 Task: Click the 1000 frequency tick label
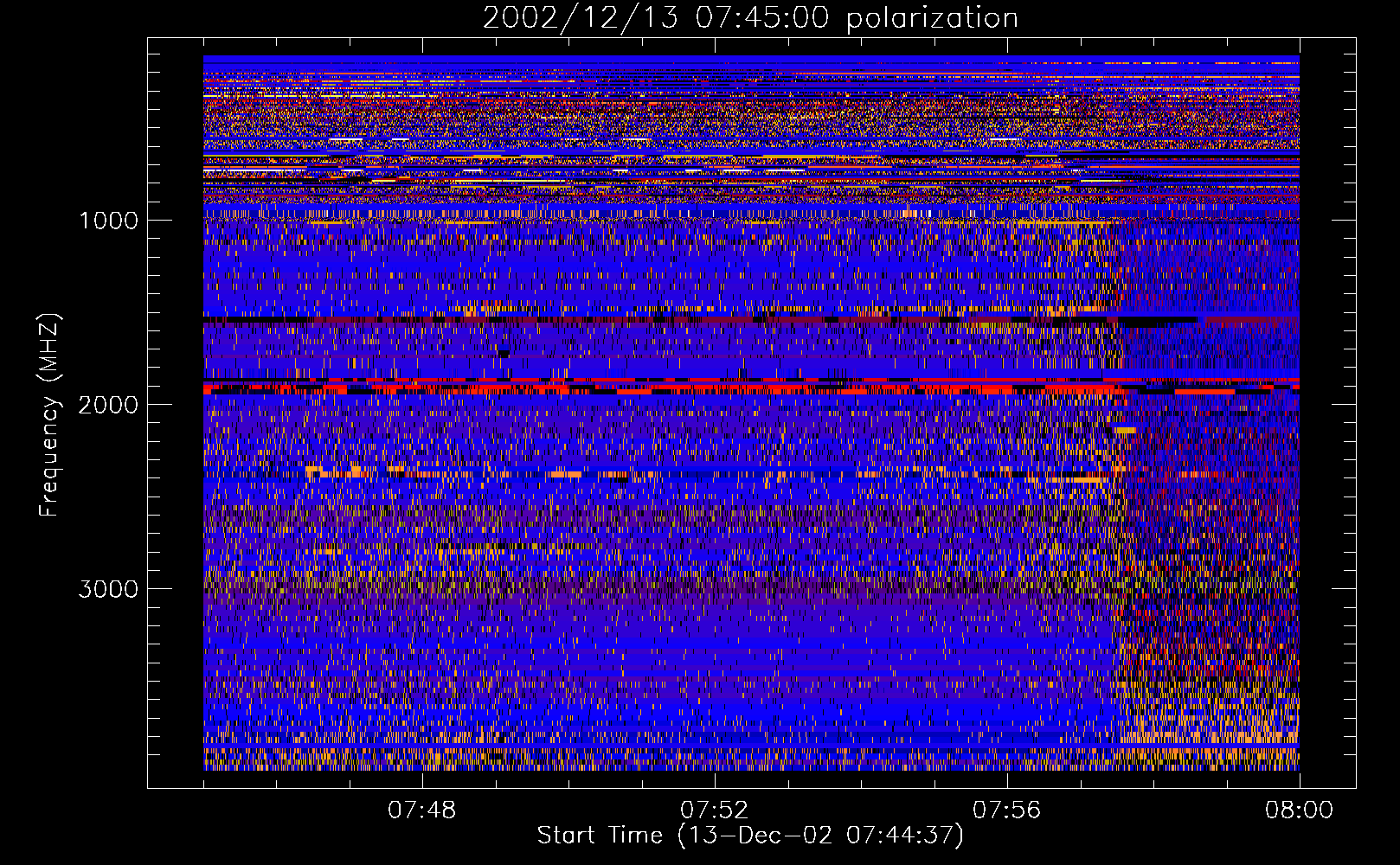(x=108, y=221)
